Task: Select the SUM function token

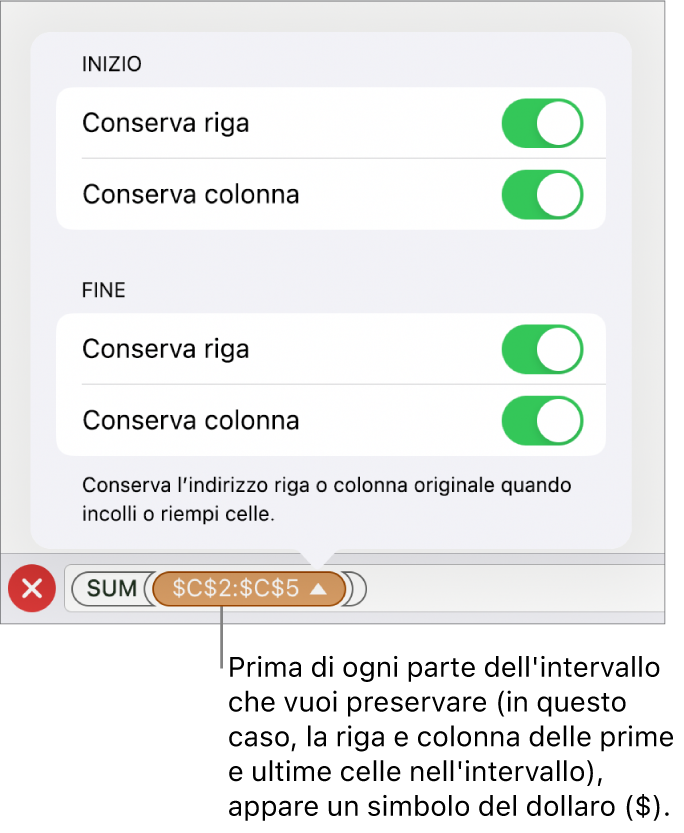Action: click(x=111, y=589)
